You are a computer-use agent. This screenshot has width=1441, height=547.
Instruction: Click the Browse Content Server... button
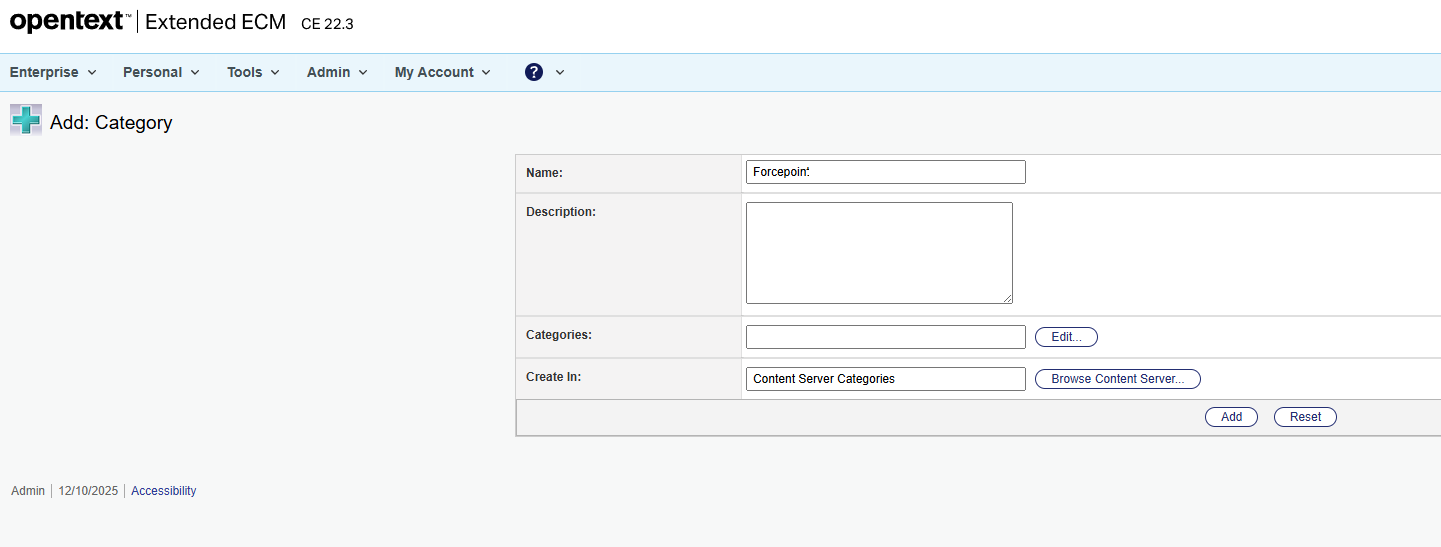pyautogui.click(x=1117, y=379)
